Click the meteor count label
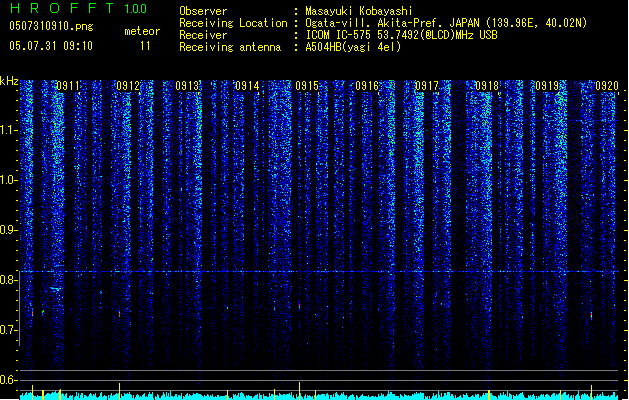Screen dimensions: 629x400 click(142, 31)
